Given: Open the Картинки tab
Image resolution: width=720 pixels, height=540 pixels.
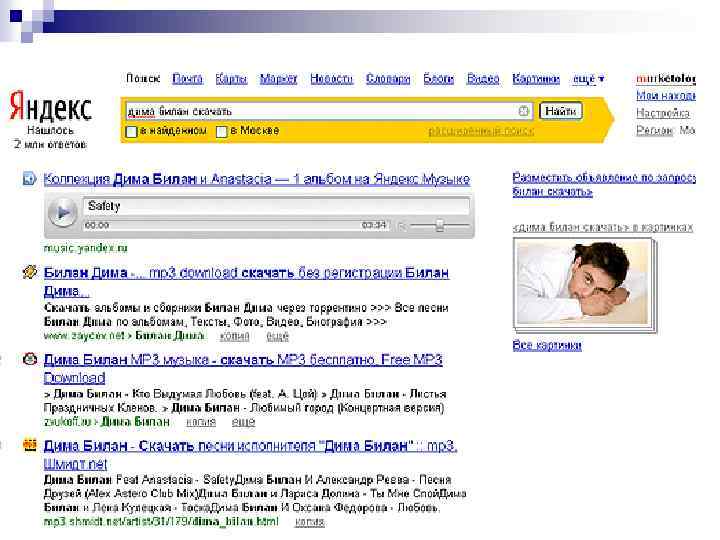Looking at the screenshot, I should coord(536,79).
